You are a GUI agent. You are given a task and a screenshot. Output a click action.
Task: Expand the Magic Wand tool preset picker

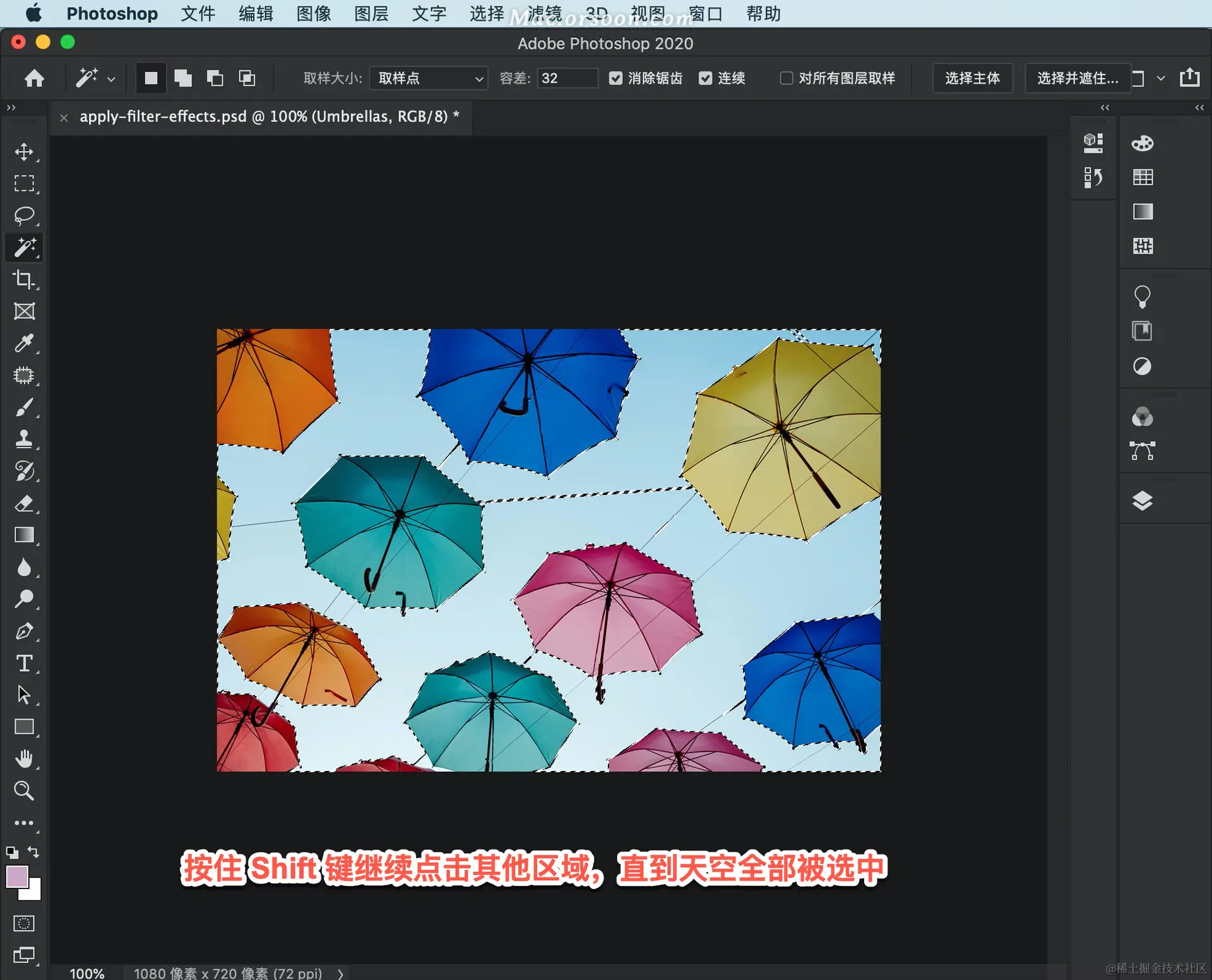111,79
